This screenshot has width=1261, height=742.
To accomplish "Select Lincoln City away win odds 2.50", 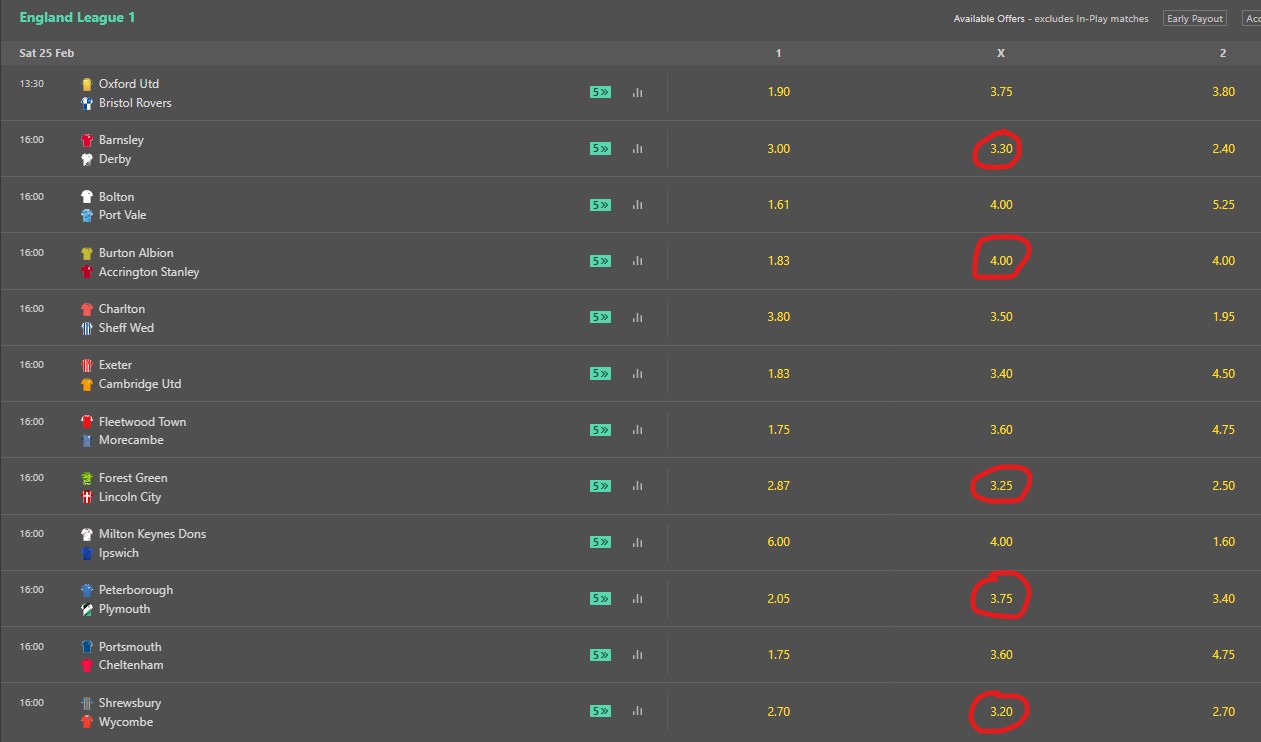I will (x=1223, y=486).
